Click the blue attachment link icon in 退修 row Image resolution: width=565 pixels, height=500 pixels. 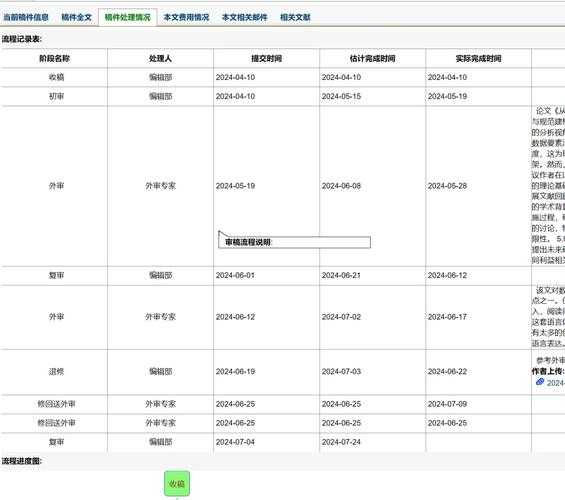pos(540,382)
